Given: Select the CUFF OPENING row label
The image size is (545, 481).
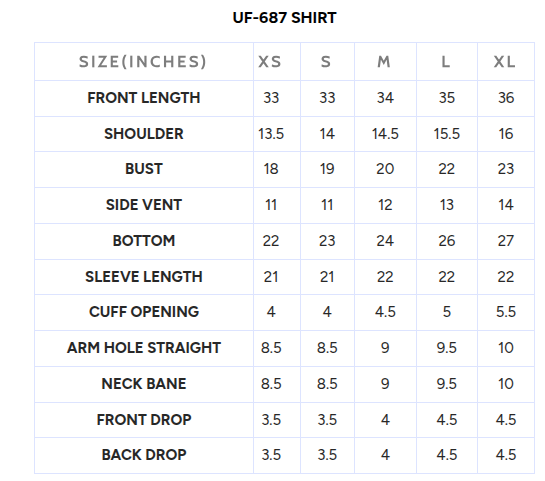Looking at the screenshot, I should point(144,312).
